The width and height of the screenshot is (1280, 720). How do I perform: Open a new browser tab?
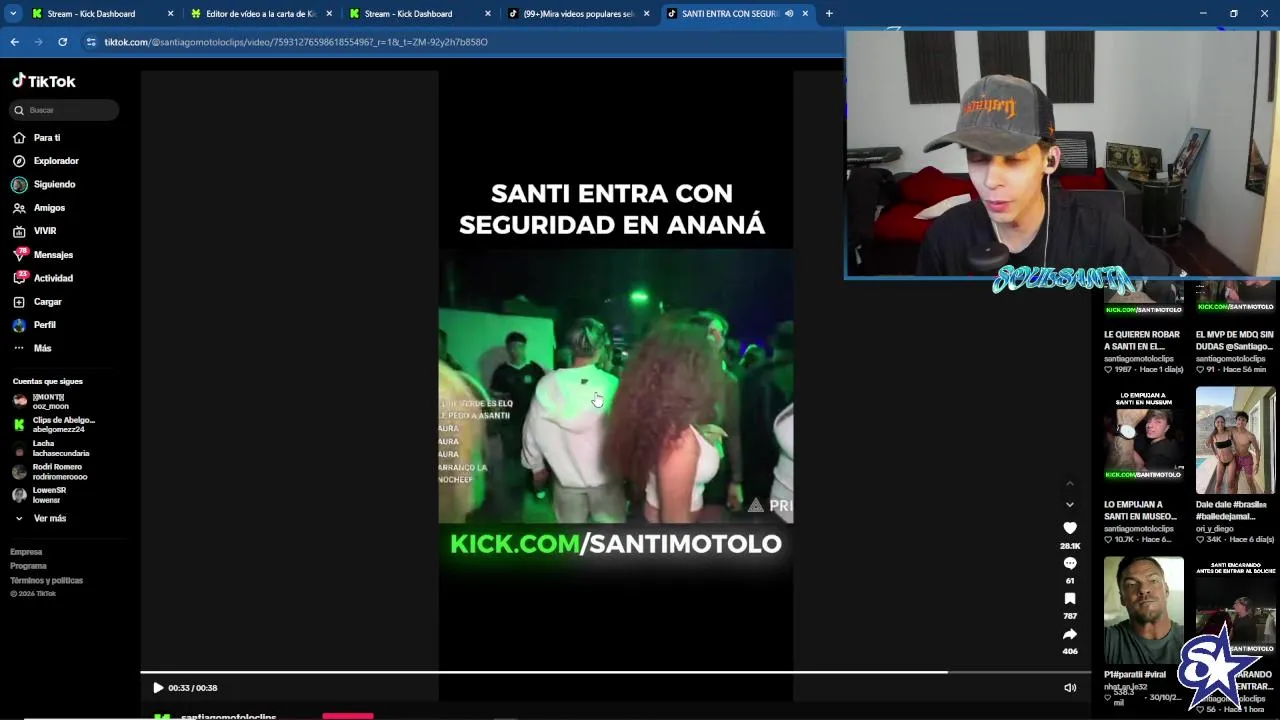[x=829, y=14]
